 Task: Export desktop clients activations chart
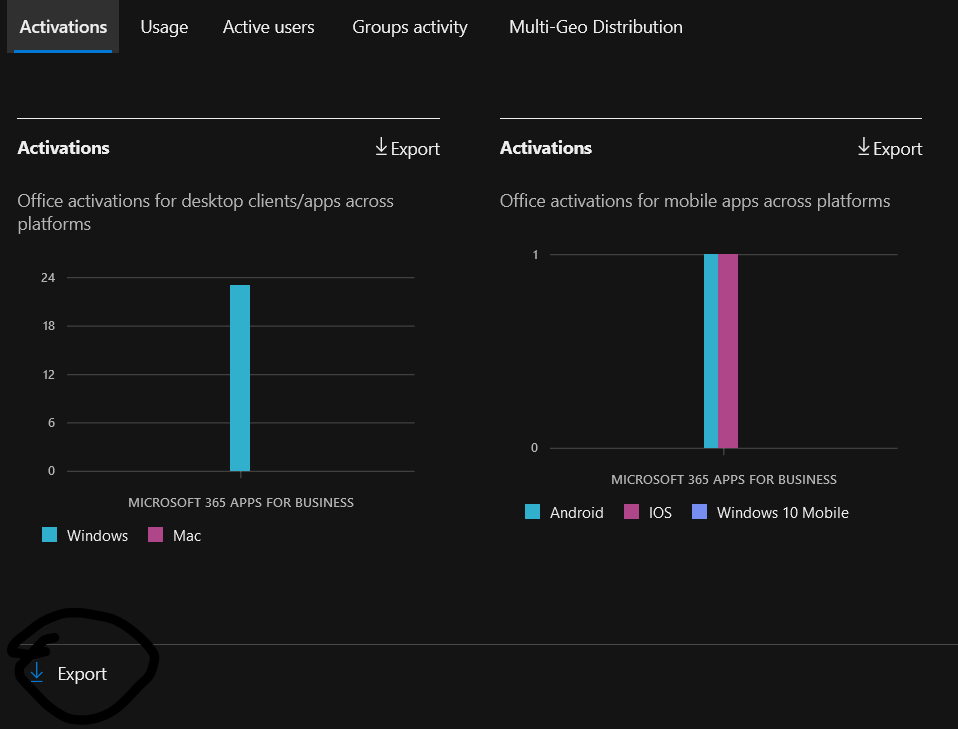point(408,148)
